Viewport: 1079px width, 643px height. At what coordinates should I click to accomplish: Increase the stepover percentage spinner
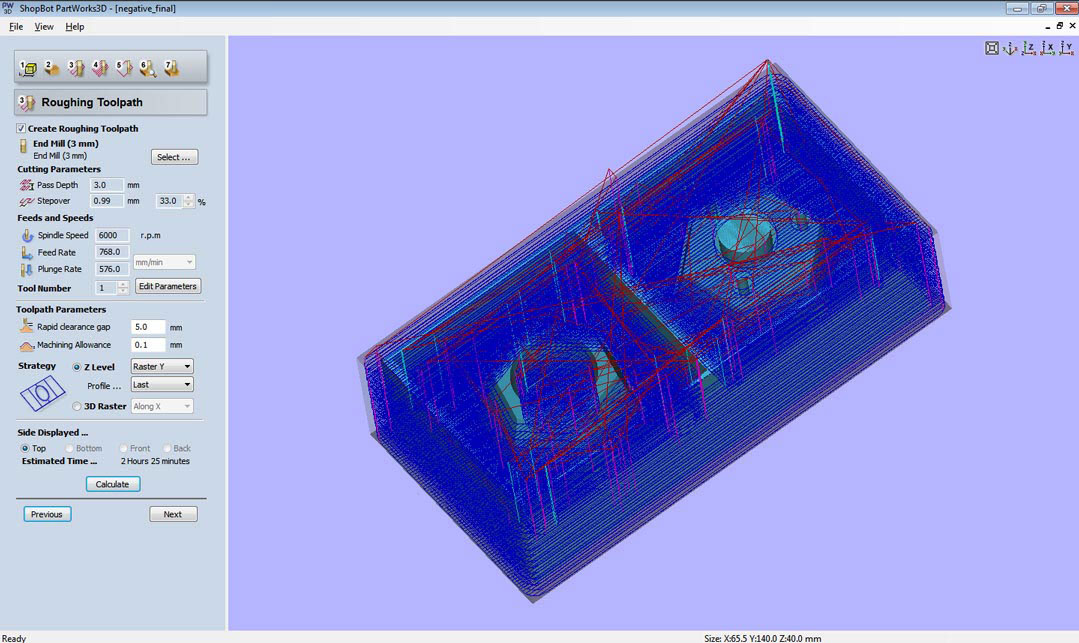click(189, 198)
